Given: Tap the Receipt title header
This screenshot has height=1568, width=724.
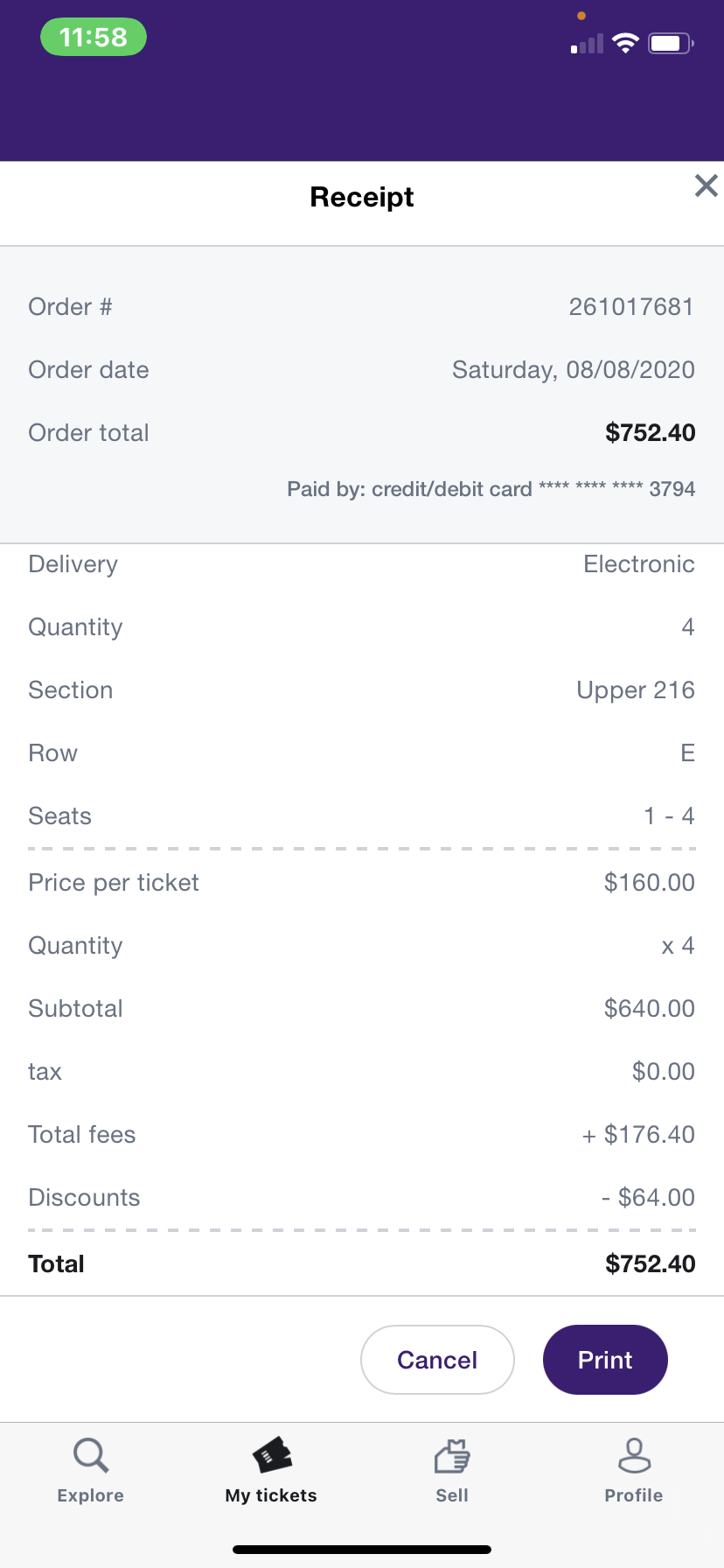Looking at the screenshot, I should tap(362, 198).
